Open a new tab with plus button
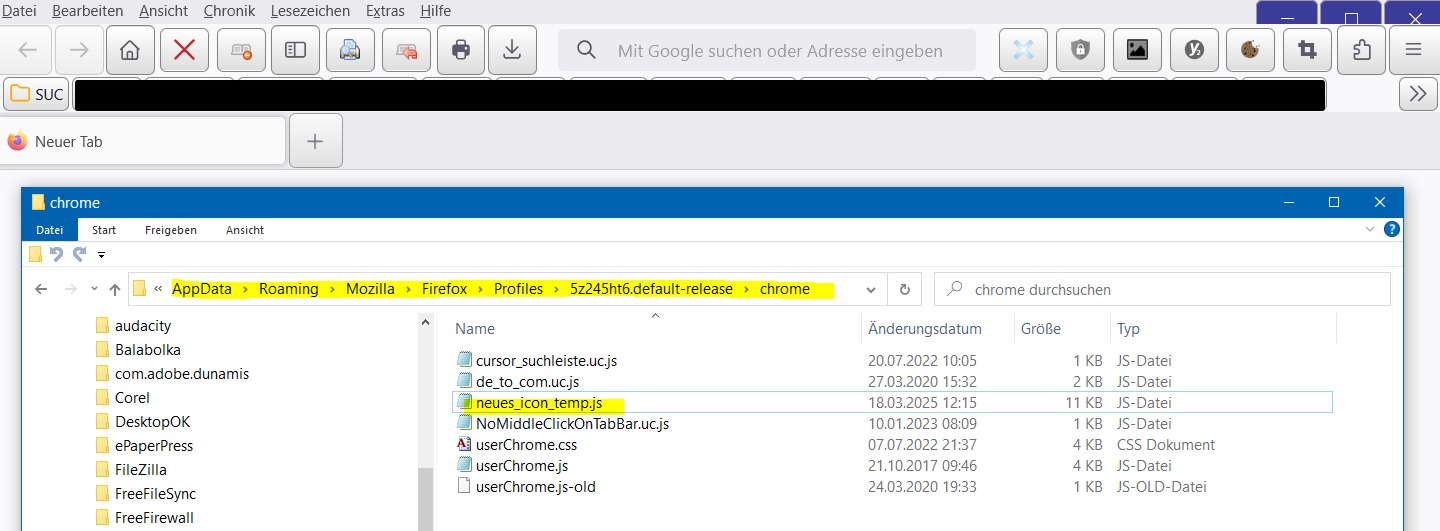Viewport: 1440px width, 531px height. [x=315, y=141]
